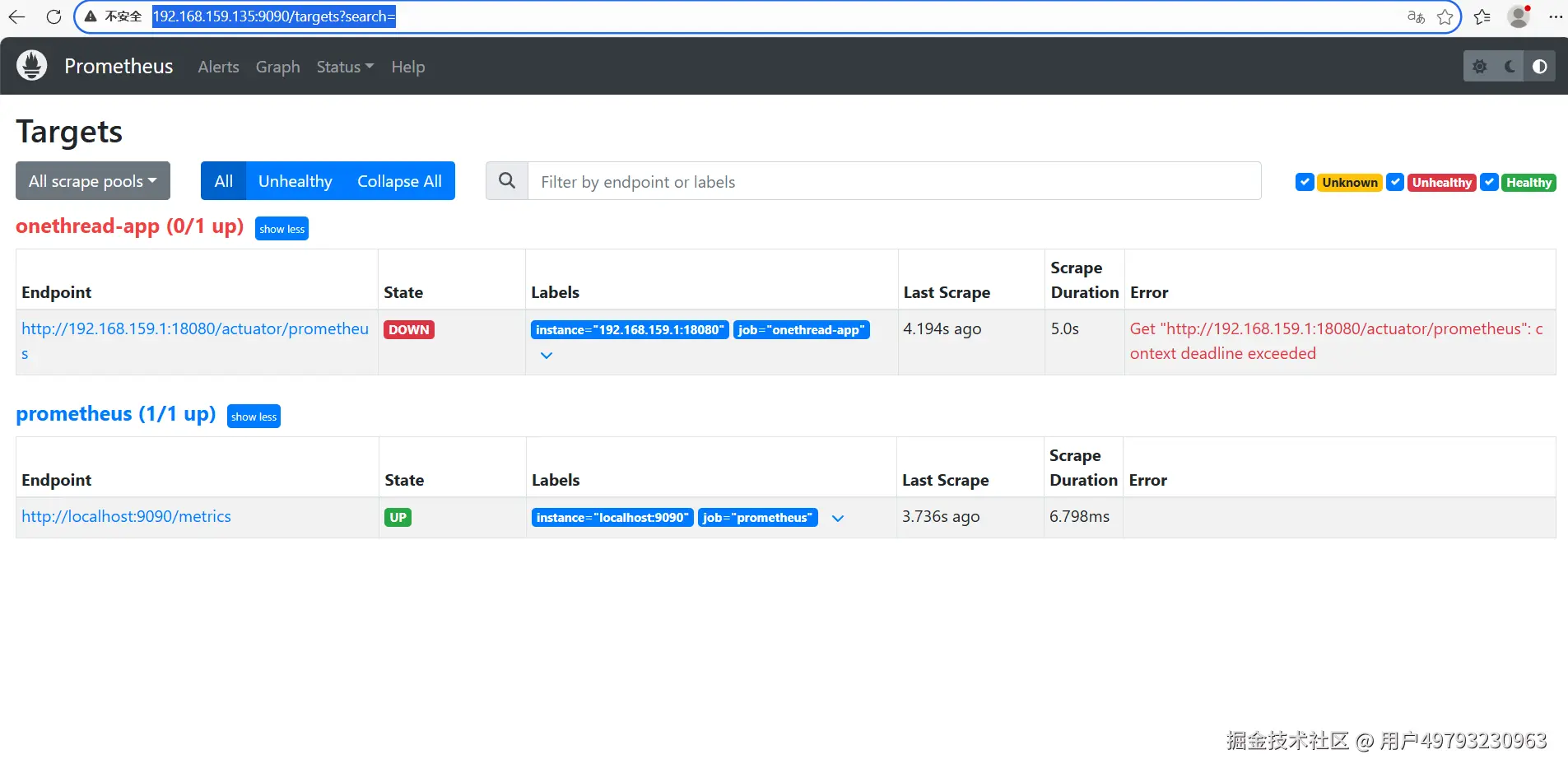Image resolution: width=1568 pixels, height=773 pixels.
Task: Open the browser three-dot settings menu
Action: pos(1555,16)
